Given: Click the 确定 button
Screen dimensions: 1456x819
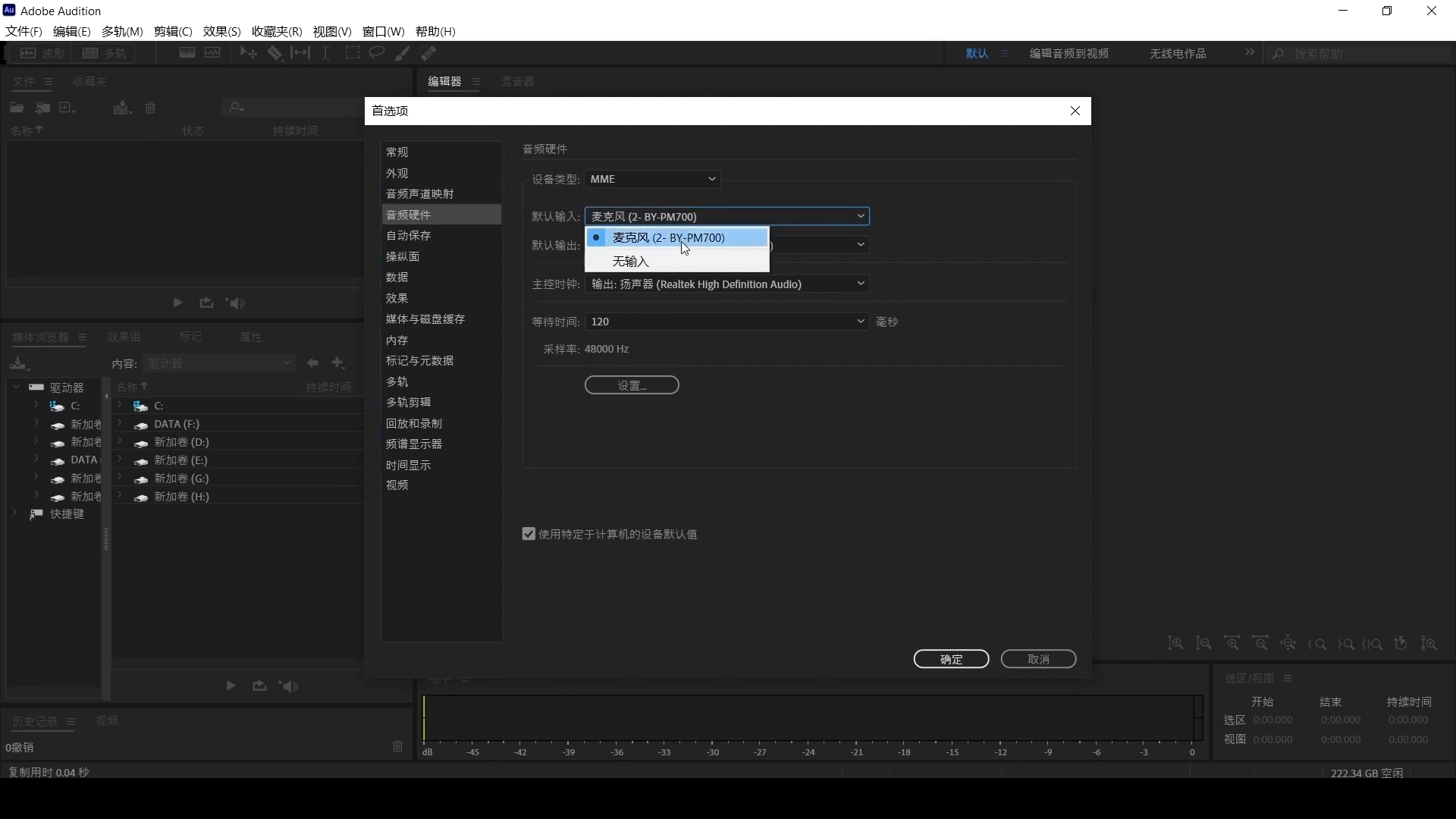Looking at the screenshot, I should tap(951, 659).
